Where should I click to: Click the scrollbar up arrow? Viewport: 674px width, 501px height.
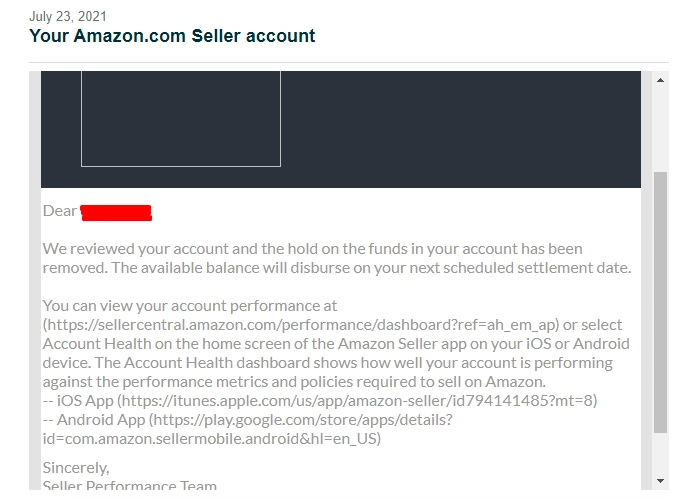[660, 80]
